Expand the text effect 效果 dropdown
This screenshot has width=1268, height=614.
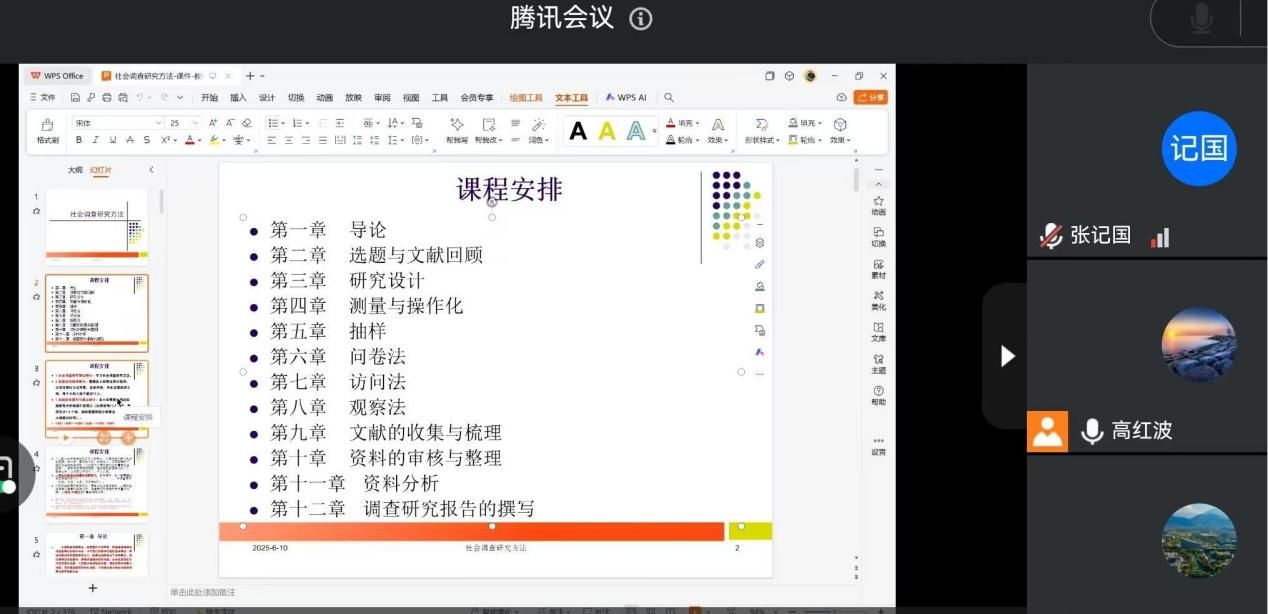coord(716,140)
